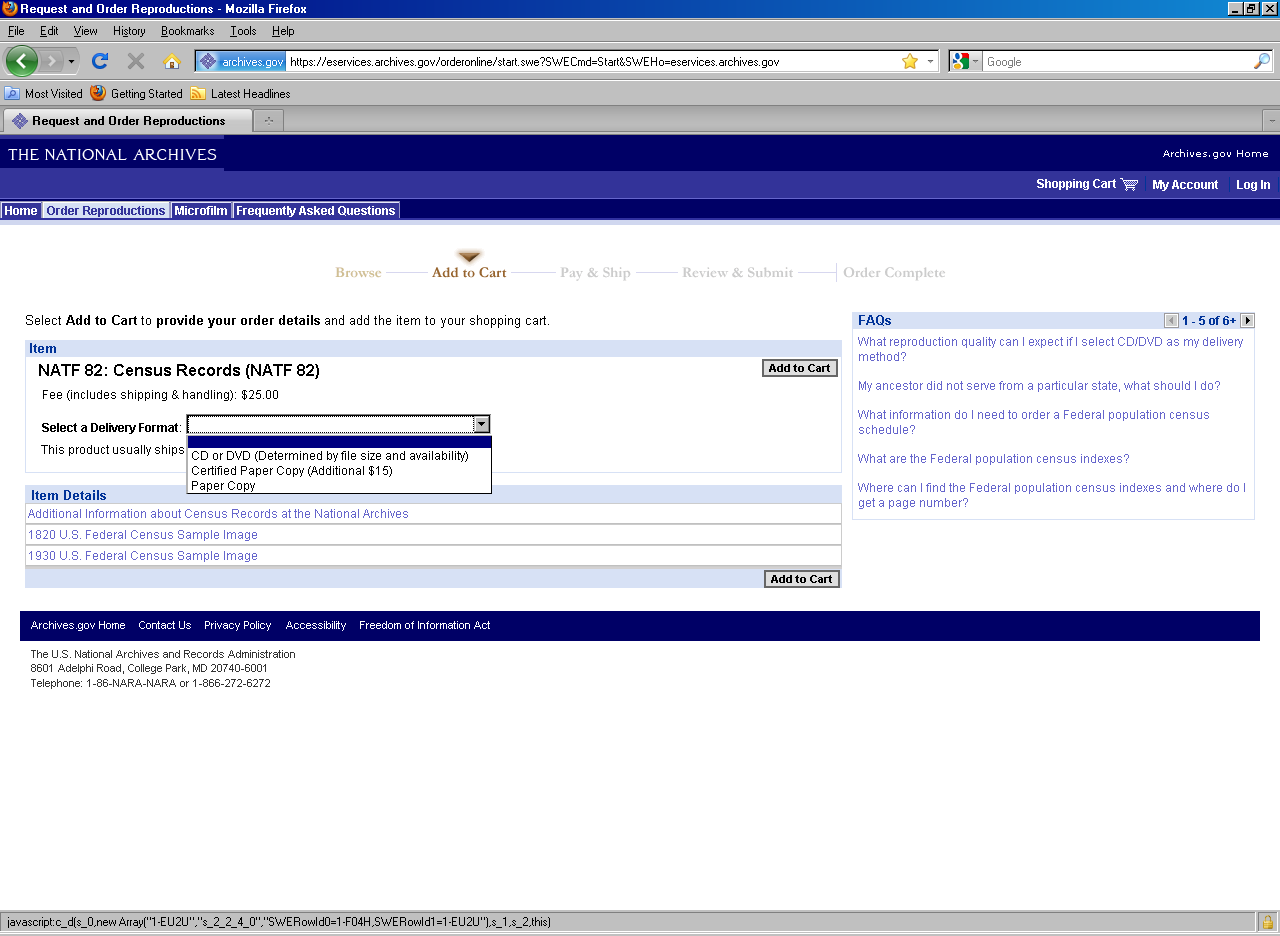Click the green Back navigation arrow

21,61
